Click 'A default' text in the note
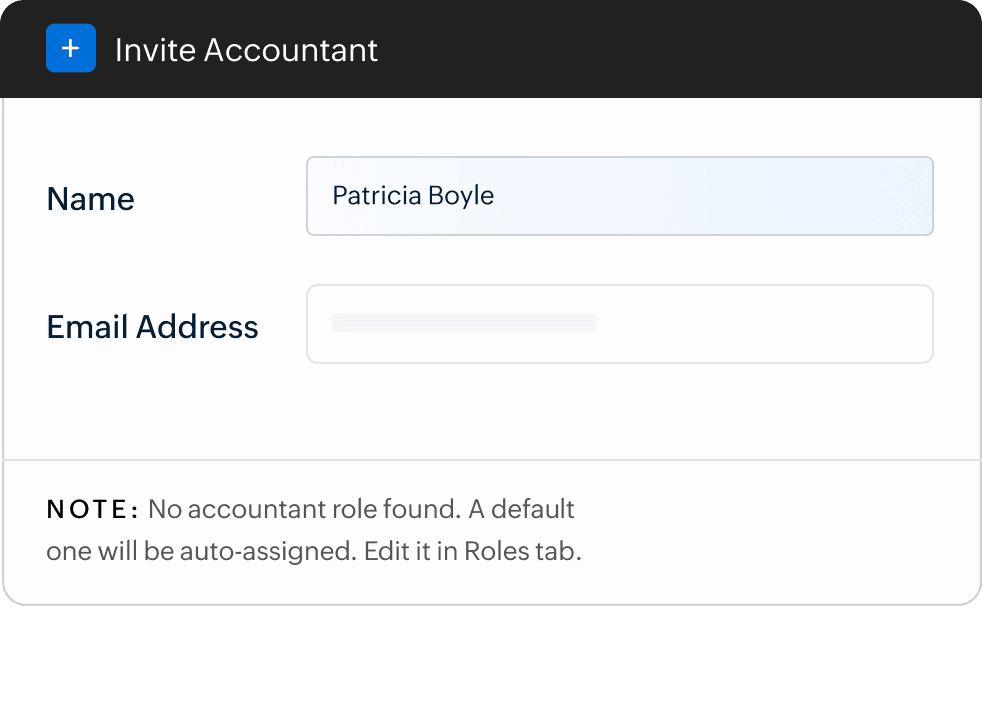This screenshot has height=716, width=982. [x=522, y=510]
